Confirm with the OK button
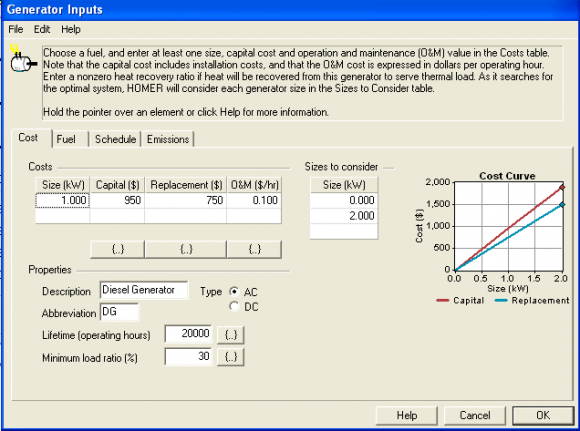The height and width of the screenshot is (431, 580). coord(543,415)
